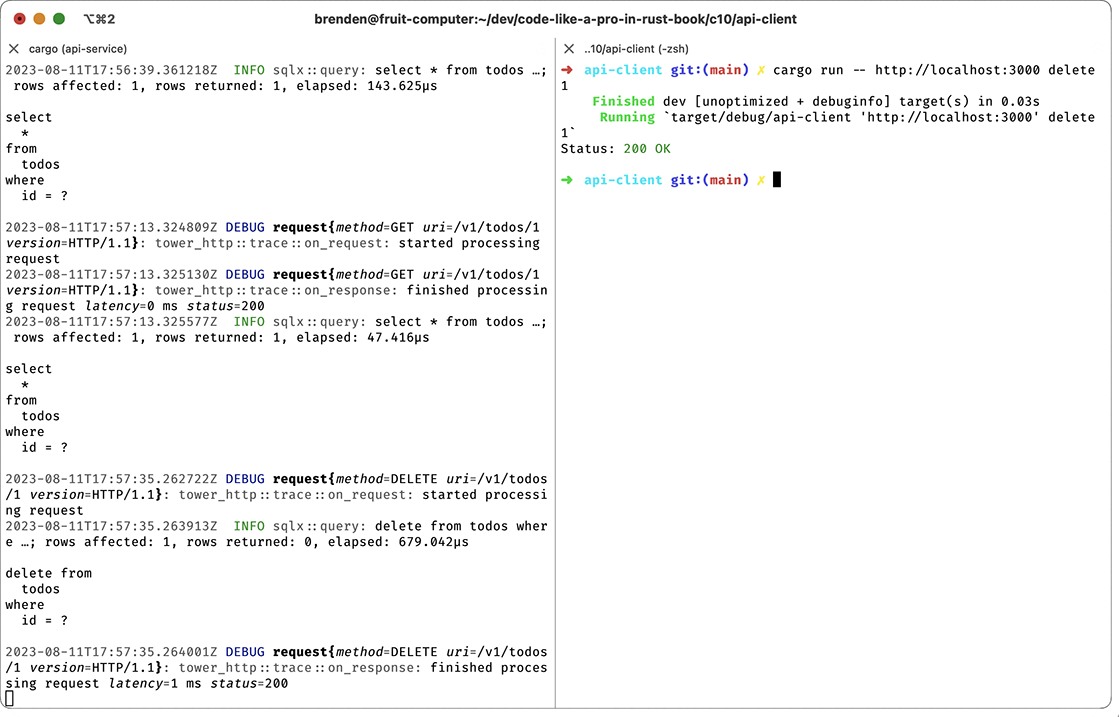Click the unquoted http://localhost:3000 in cargo command
The height and width of the screenshot is (717, 1119).
[958, 70]
